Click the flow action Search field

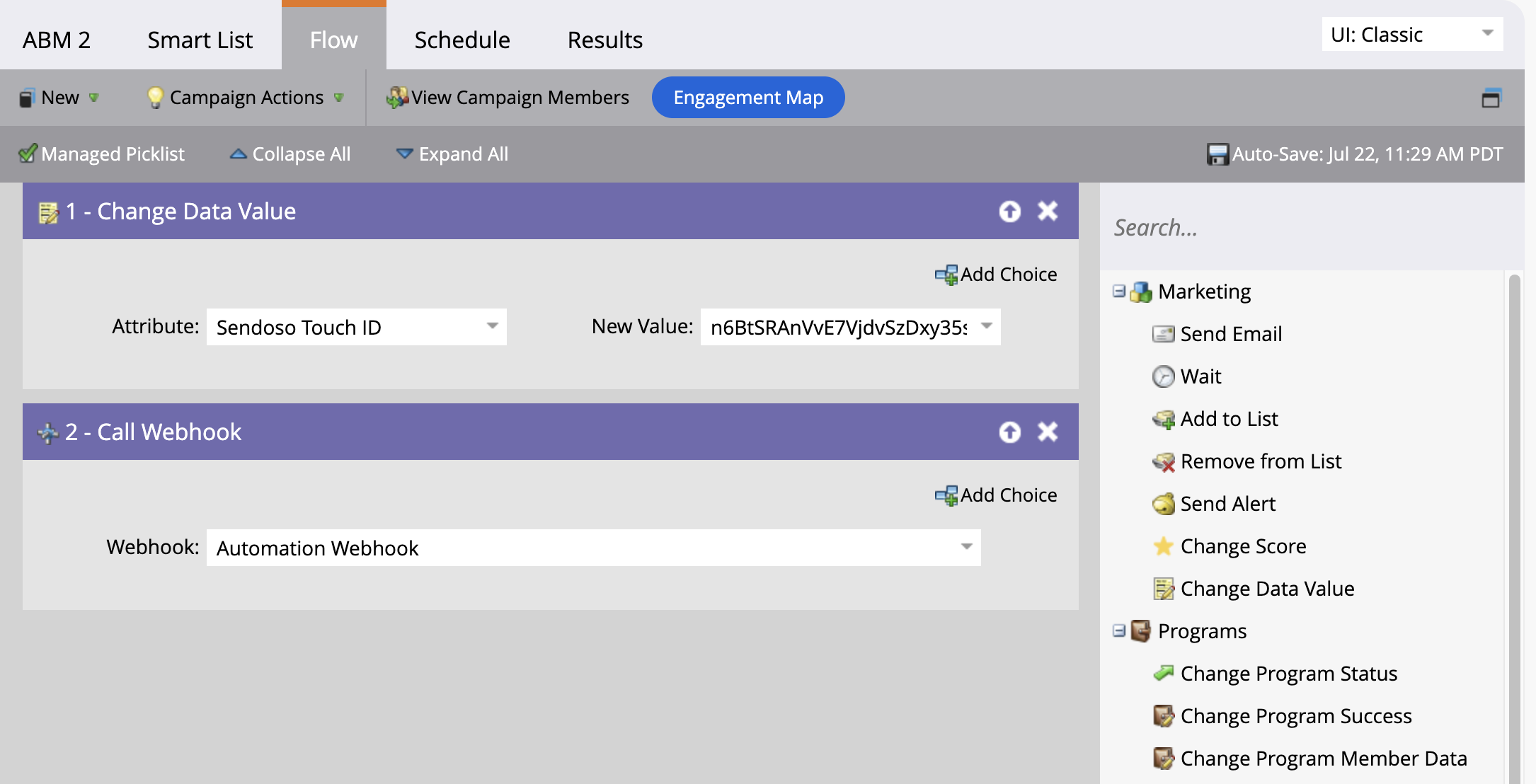[1312, 227]
